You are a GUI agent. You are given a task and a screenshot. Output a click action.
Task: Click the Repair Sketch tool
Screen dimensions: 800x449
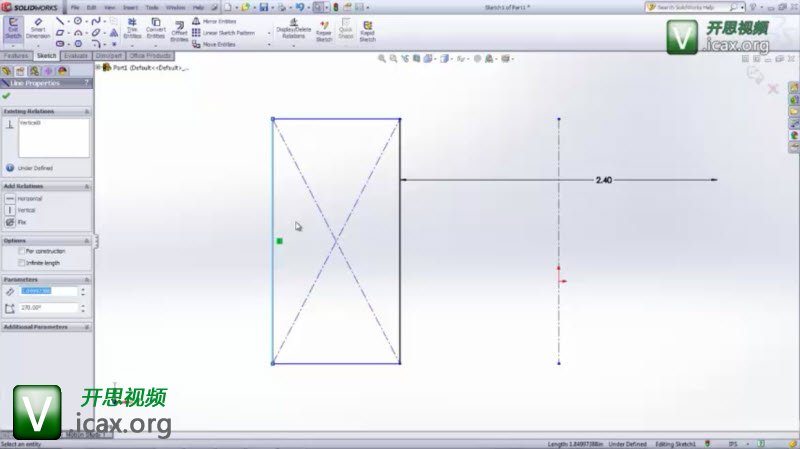tap(324, 32)
